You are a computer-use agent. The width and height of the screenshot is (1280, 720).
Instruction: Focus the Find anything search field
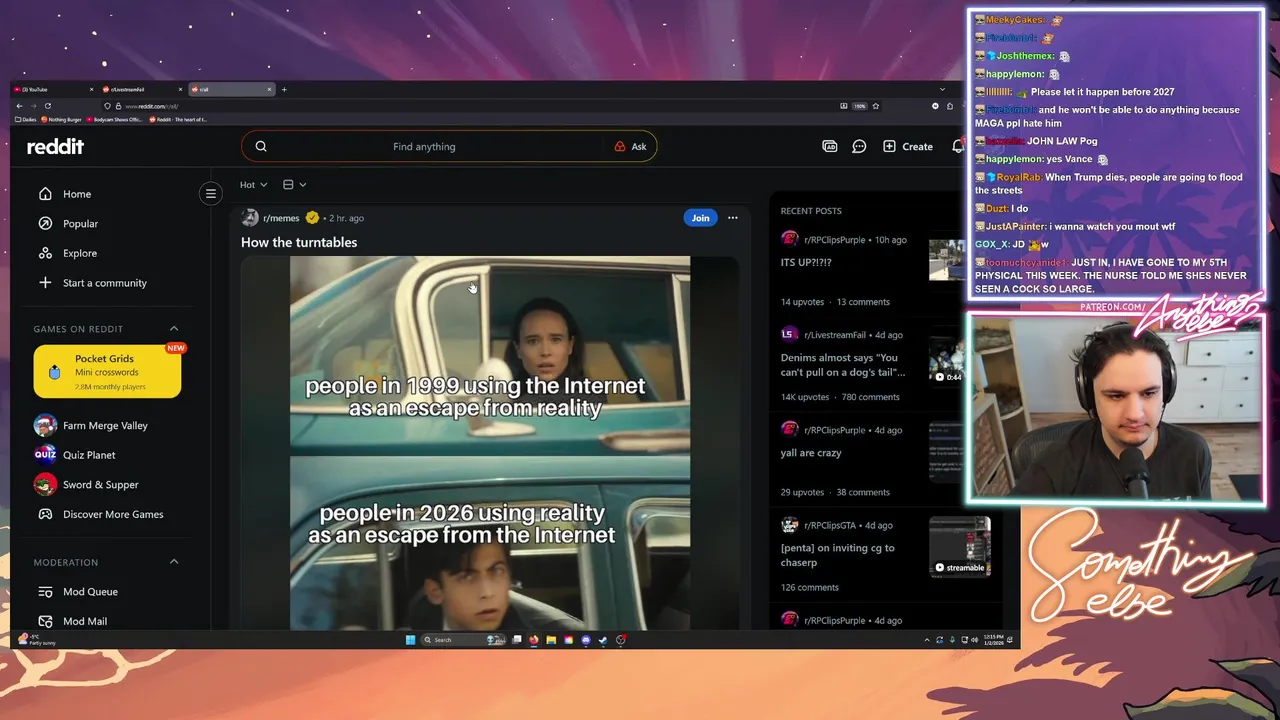pos(424,146)
